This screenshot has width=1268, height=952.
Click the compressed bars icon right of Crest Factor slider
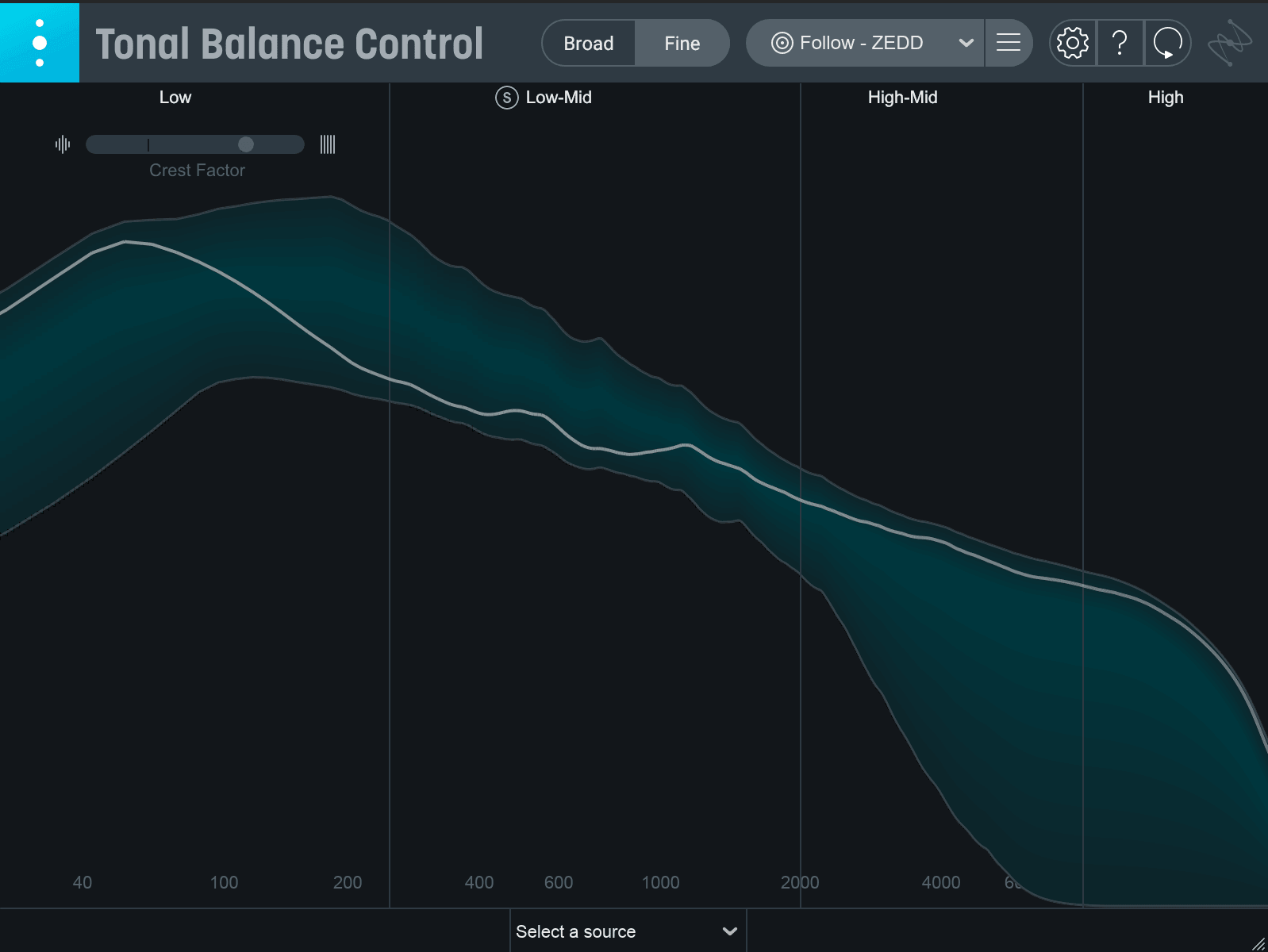[328, 144]
